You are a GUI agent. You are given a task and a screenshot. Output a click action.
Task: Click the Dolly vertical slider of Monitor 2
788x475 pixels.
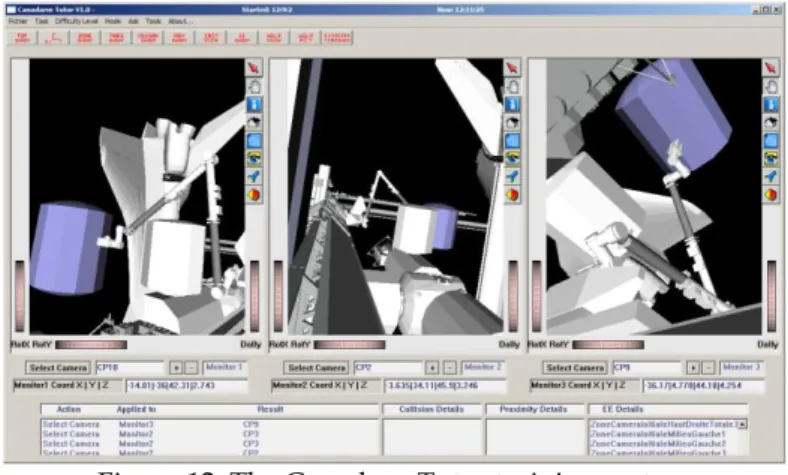(x=513, y=296)
